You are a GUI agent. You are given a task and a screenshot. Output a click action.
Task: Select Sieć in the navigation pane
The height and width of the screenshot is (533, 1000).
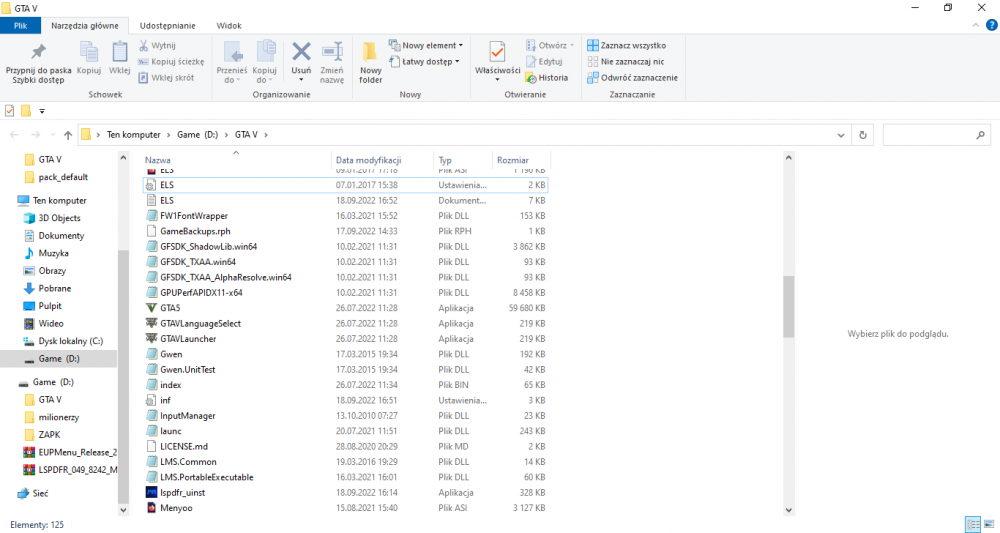tap(40, 493)
